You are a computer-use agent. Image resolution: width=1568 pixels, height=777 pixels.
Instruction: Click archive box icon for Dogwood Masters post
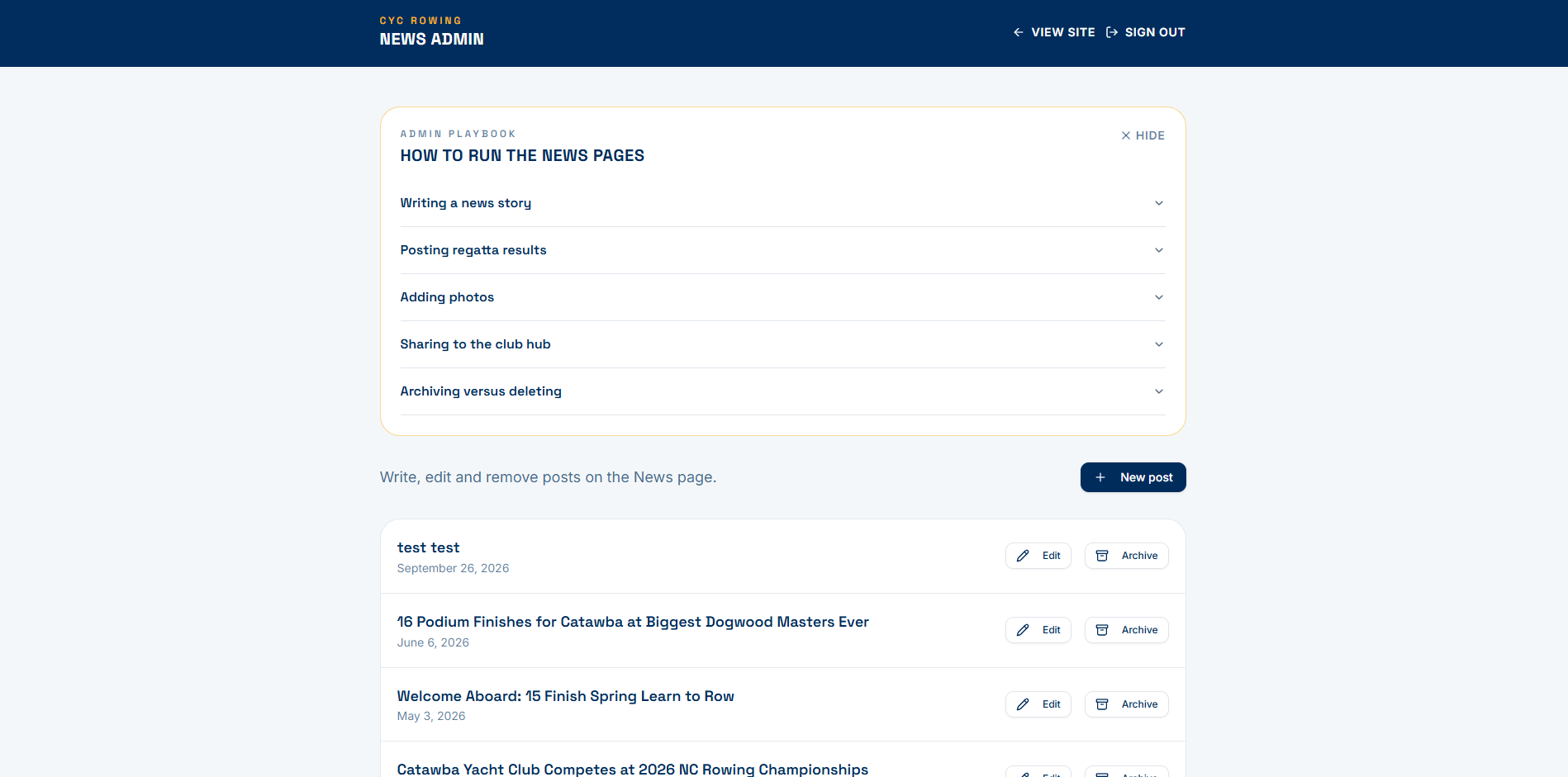coord(1102,630)
